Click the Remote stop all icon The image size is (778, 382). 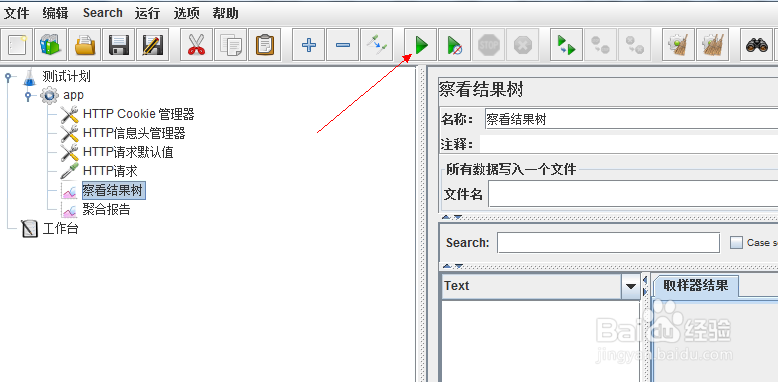[x=600, y=45]
